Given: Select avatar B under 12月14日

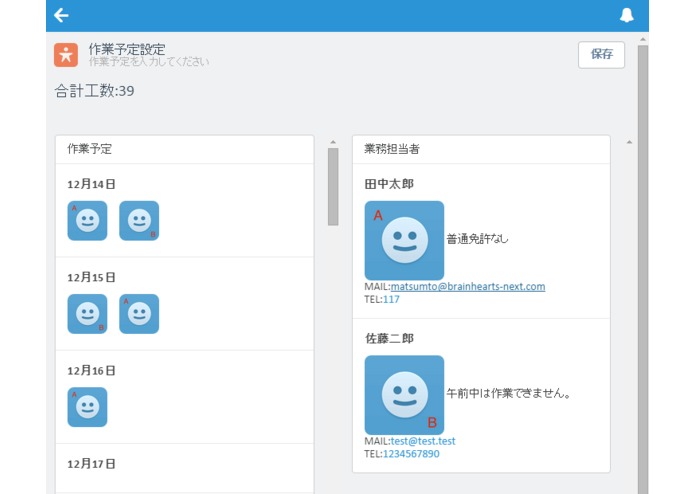Looking at the screenshot, I should (139, 221).
